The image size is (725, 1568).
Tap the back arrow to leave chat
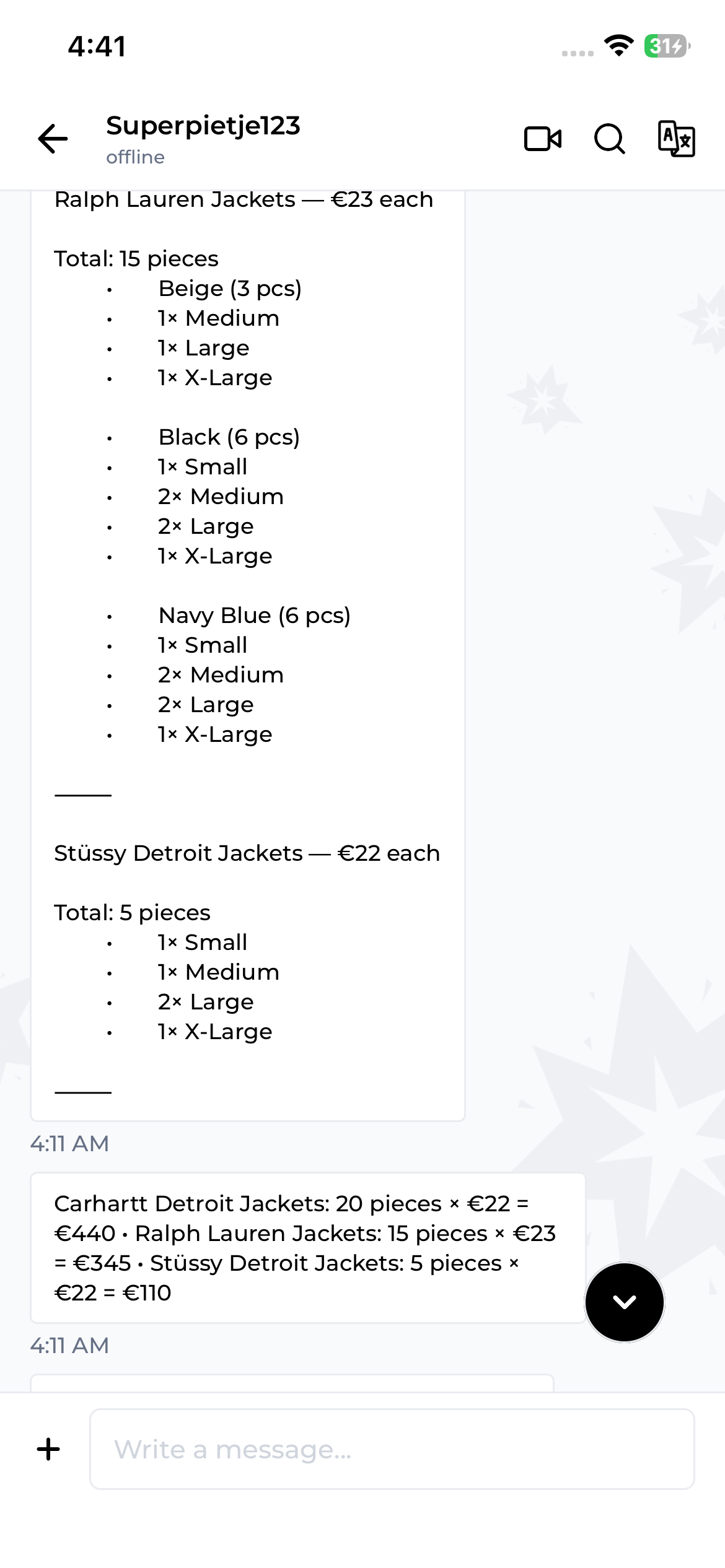[x=53, y=138]
